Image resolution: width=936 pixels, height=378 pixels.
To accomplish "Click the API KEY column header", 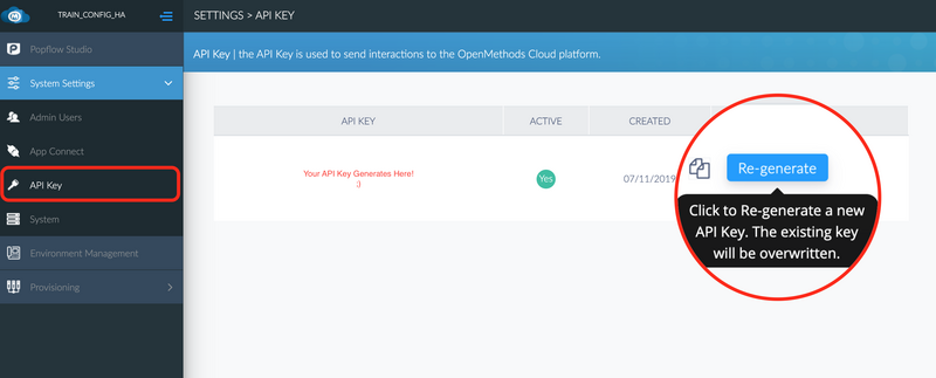I will (x=358, y=121).
